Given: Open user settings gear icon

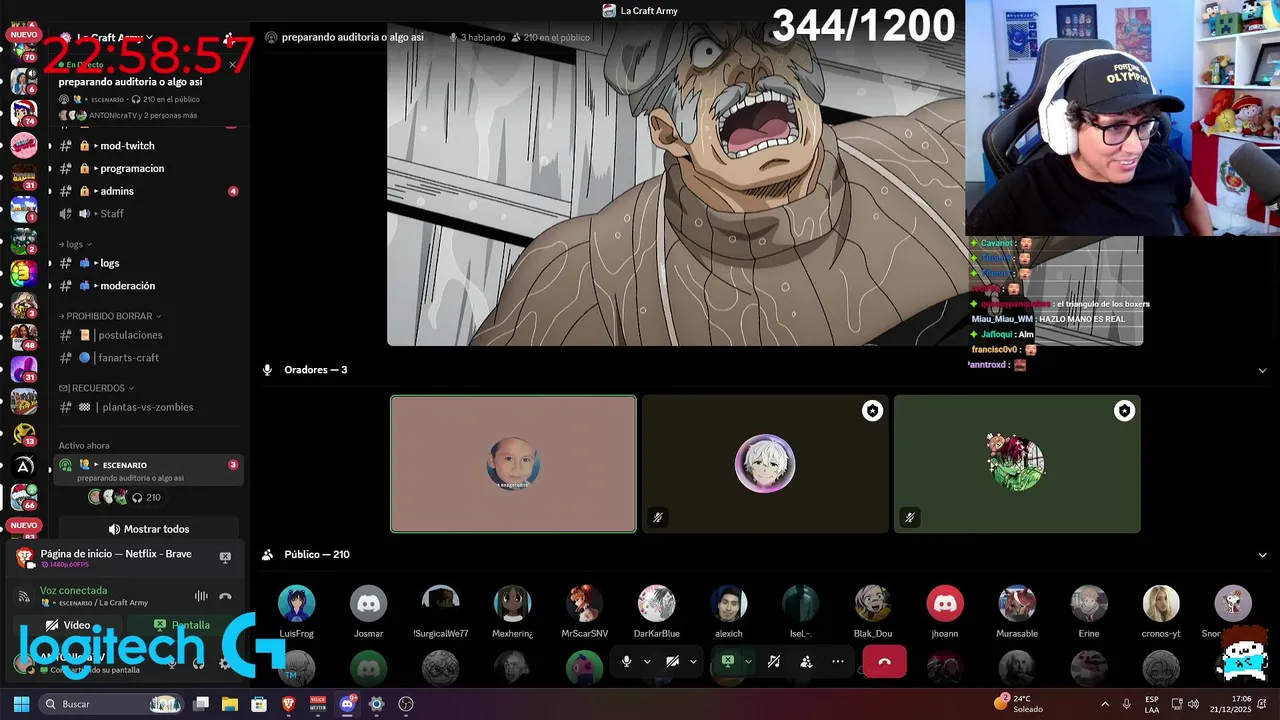Looking at the screenshot, I should 224,663.
